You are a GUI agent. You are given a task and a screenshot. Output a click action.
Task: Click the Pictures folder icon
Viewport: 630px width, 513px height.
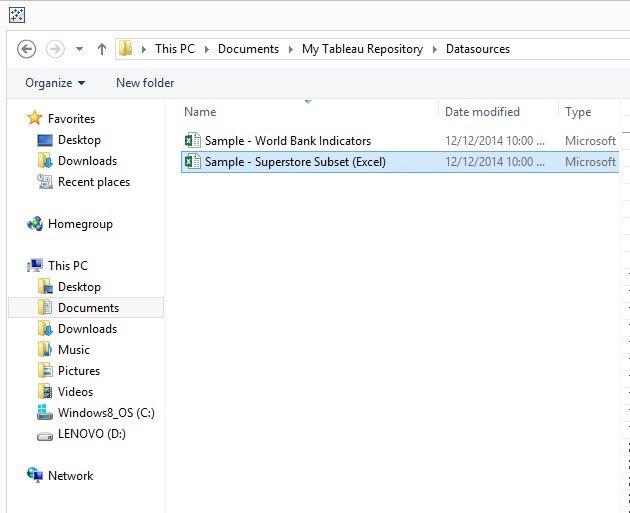click(x=45, y=370)
